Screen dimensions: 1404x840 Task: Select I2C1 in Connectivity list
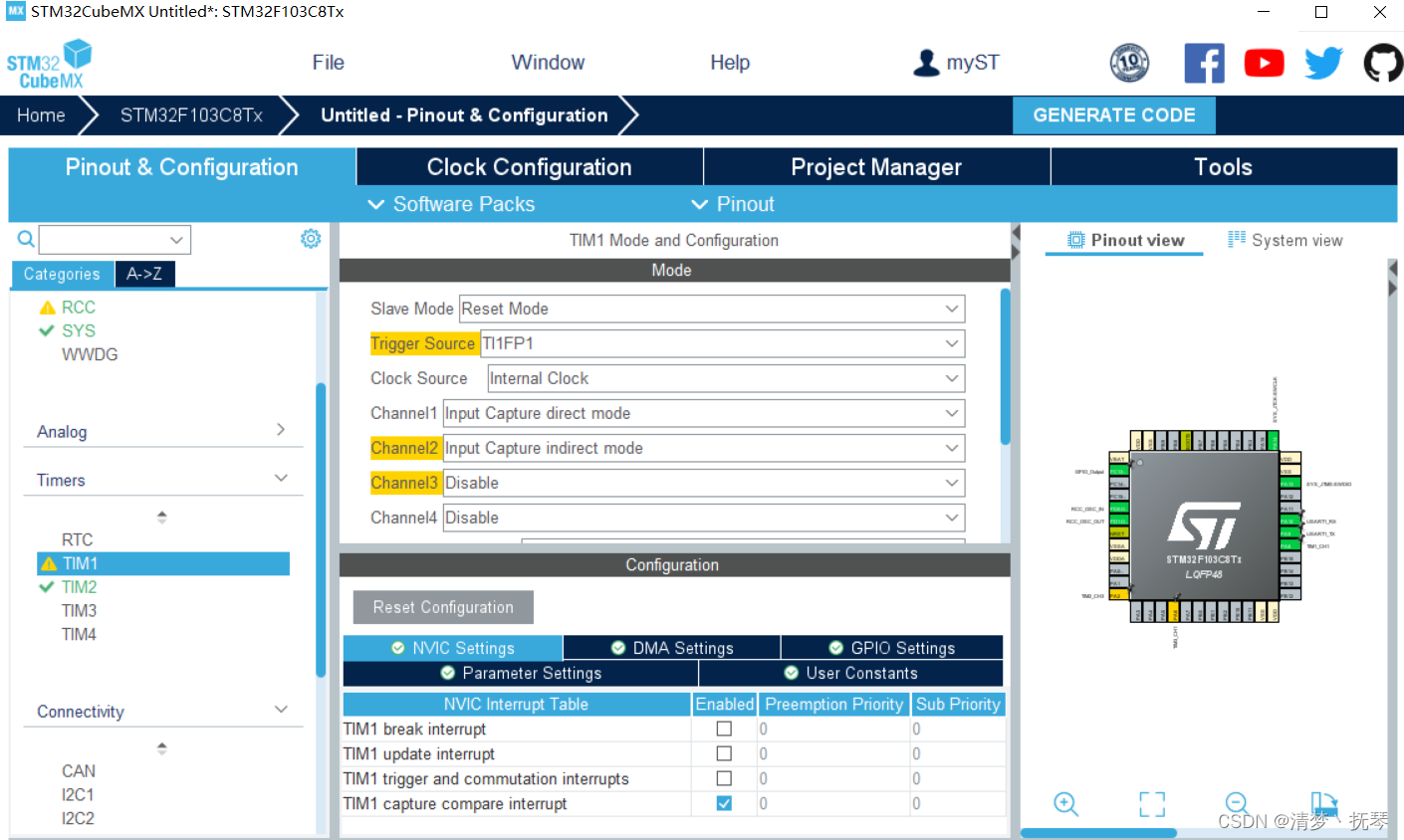pyautogui.click(x=78, y=794)
